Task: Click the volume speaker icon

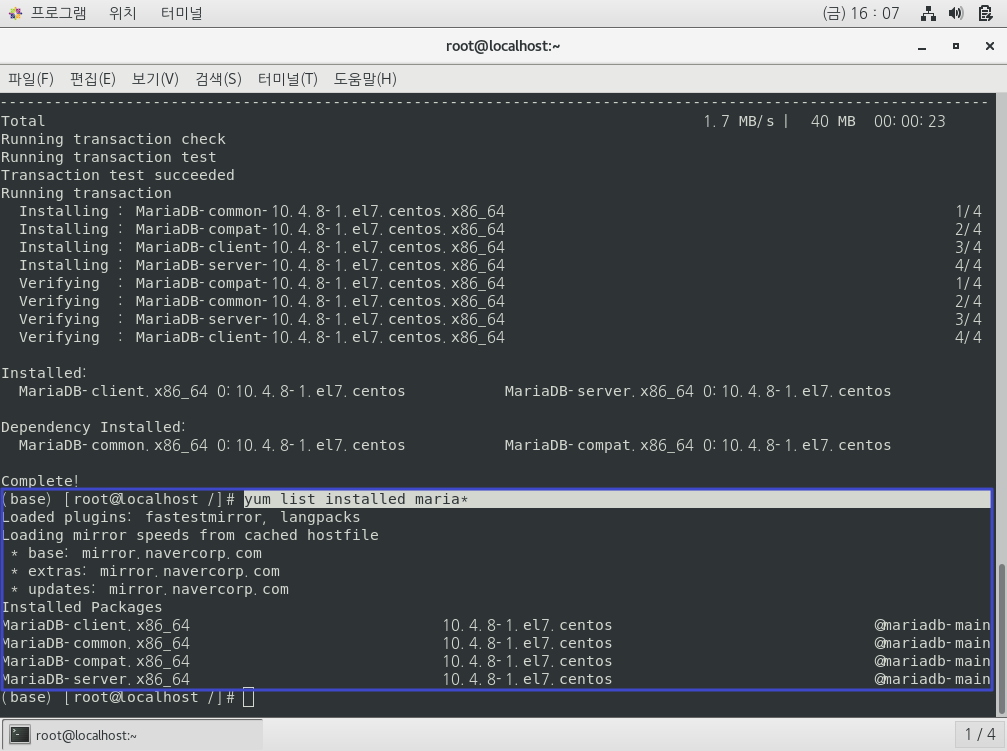Action: (956, 13)
